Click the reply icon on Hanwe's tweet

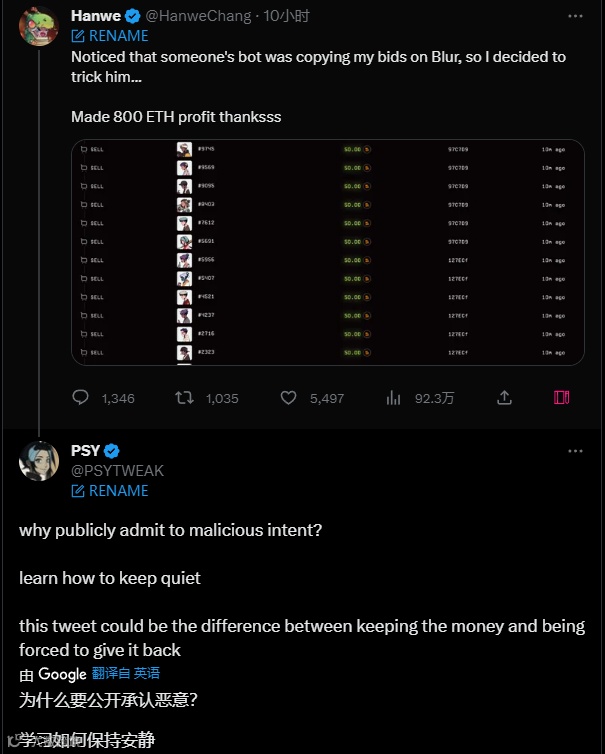(x=81, y=398)
